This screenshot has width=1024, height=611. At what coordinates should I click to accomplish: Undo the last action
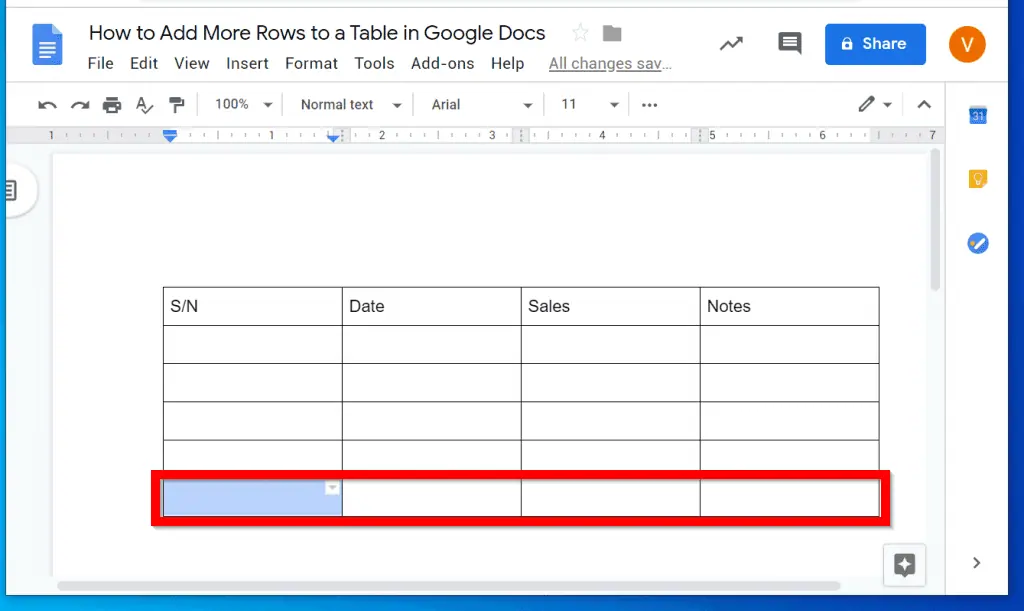coord(47,104)
